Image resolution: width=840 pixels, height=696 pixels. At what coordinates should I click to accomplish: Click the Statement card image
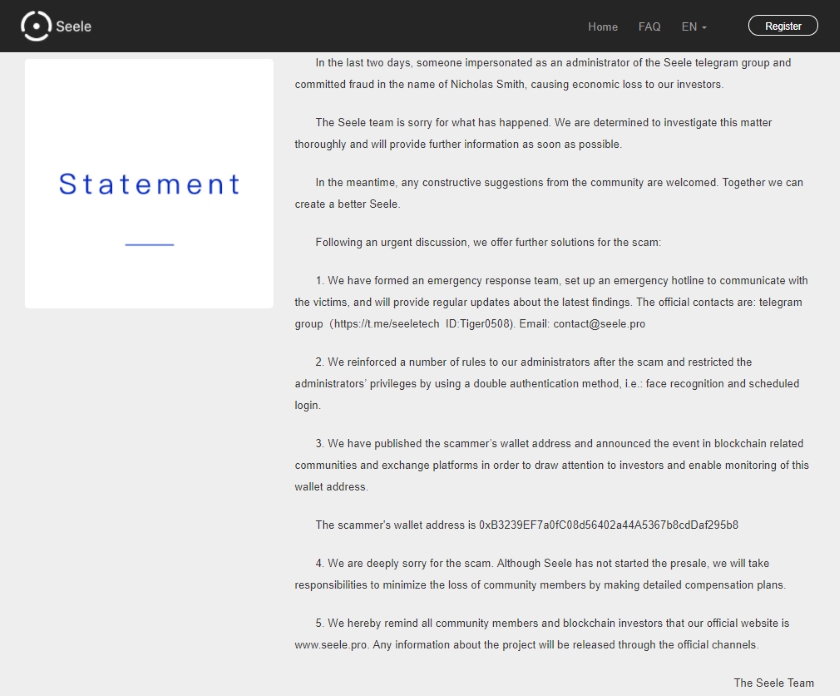coord(149,183)
